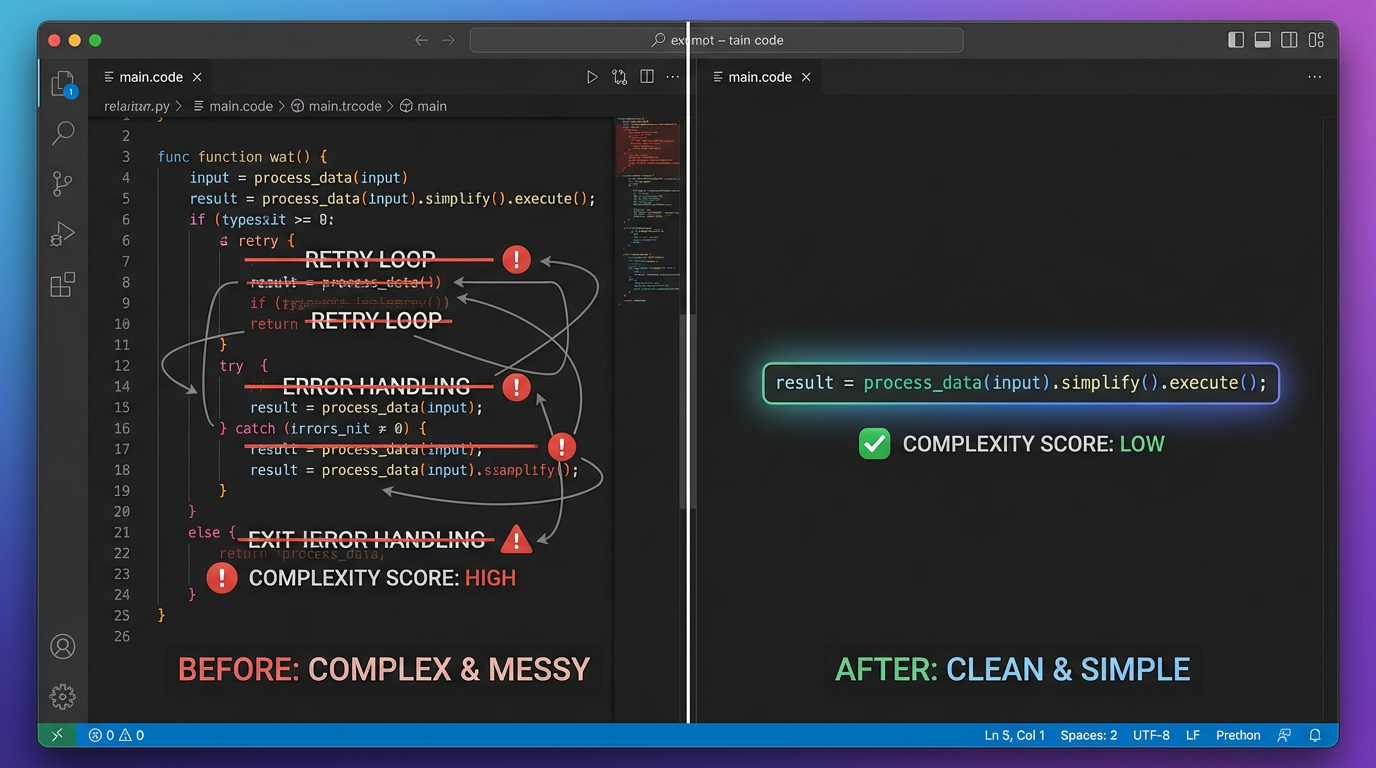Viewport: 1376px width, 768px height.
Task: Open the Customize Layout control
Action: (x=1316, y=40)
